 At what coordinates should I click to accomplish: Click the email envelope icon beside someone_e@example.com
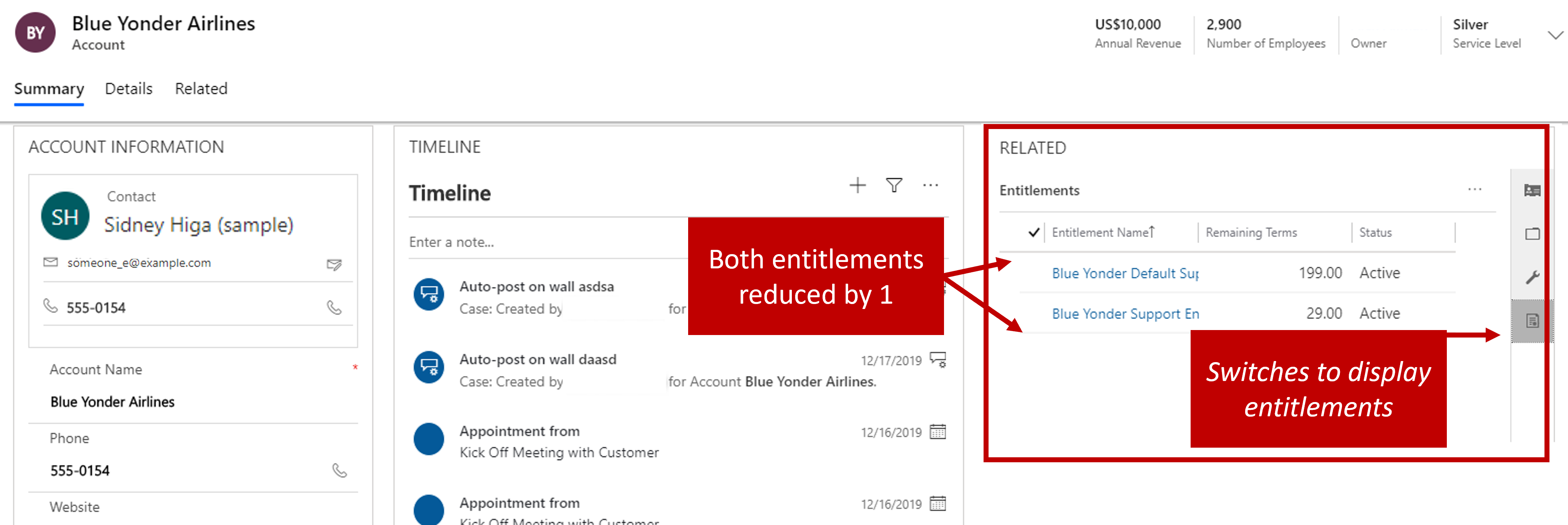coord(51,262)
